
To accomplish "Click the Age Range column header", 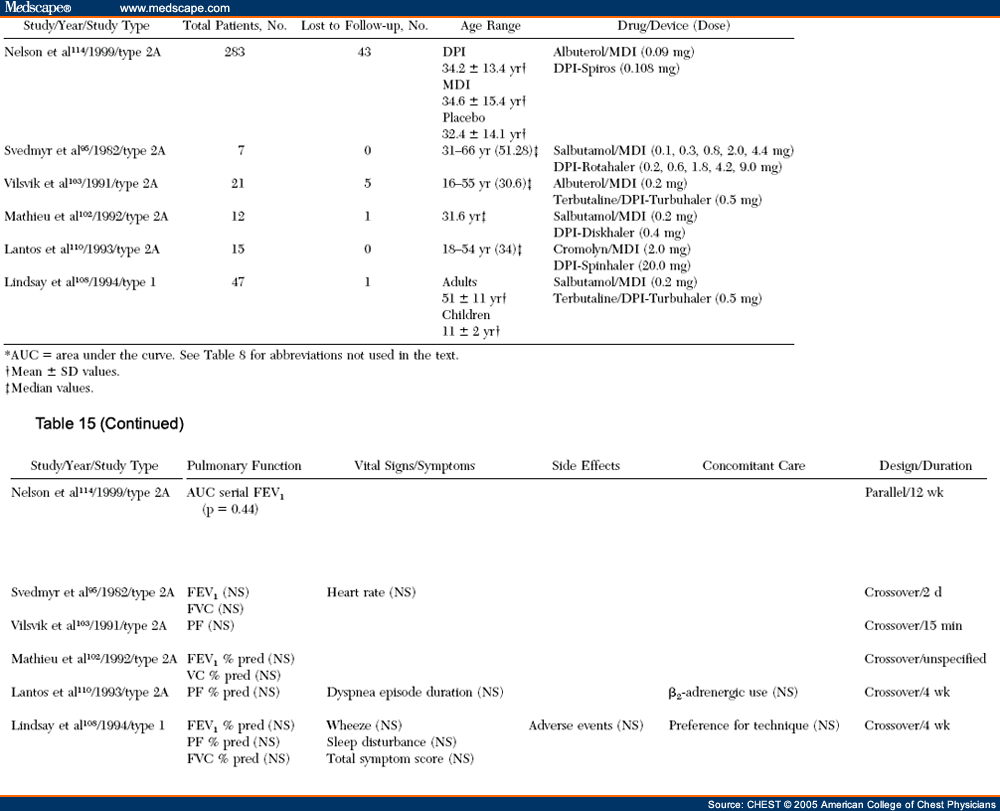I will coord(490,25).
